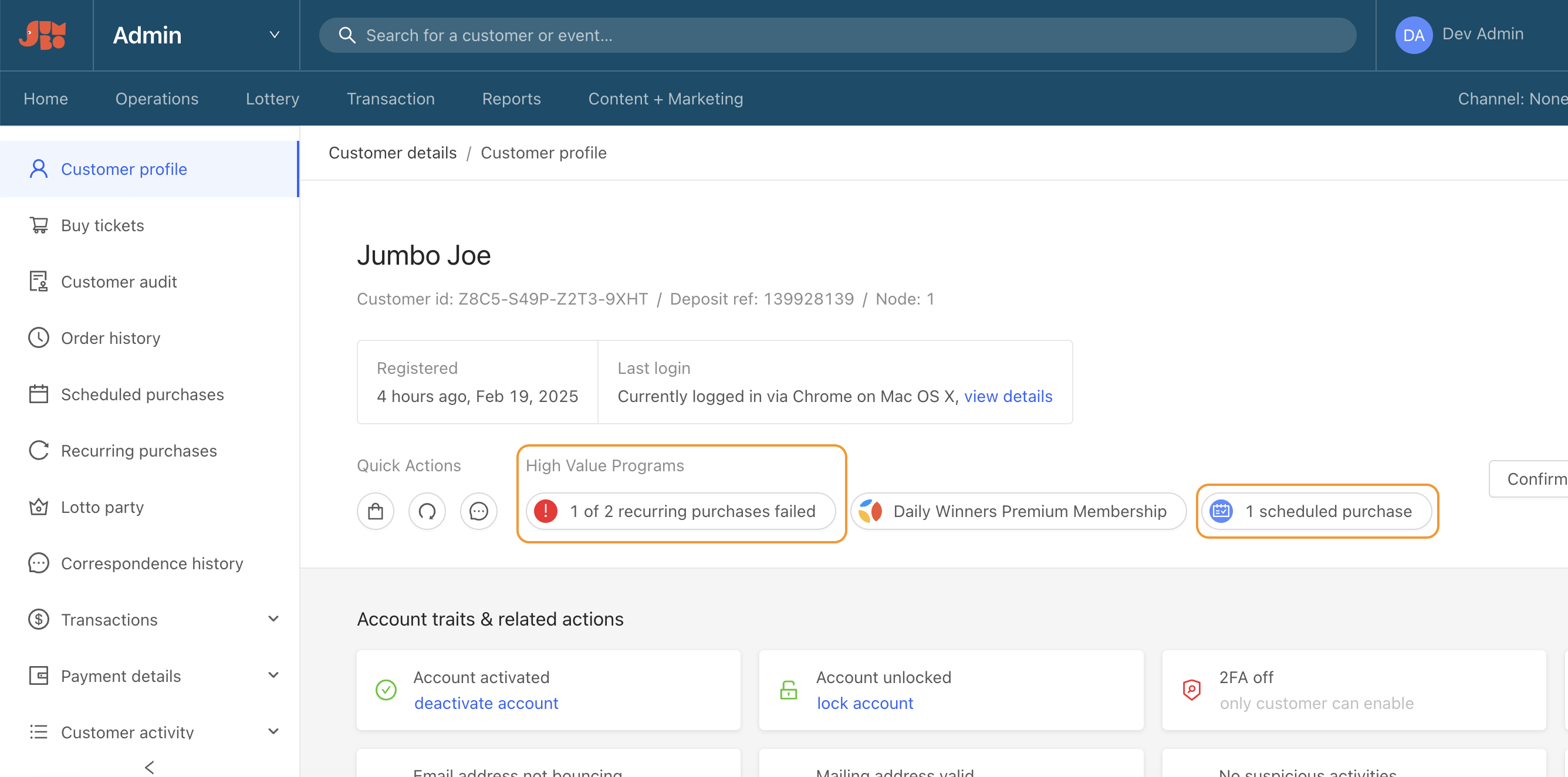Image resolution: width=1568 pixels, height=777 pixels.
Task: Click the Order history clock icon
Action: [x=38, y=338]
